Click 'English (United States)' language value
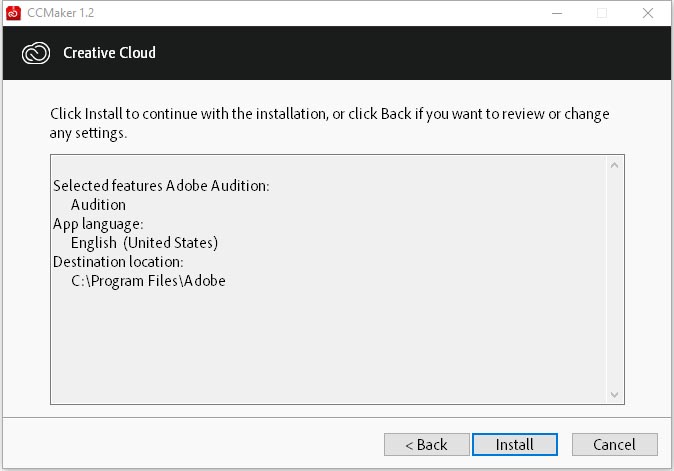The width and height of the screenshot is (674, 471). pos(144,243)
